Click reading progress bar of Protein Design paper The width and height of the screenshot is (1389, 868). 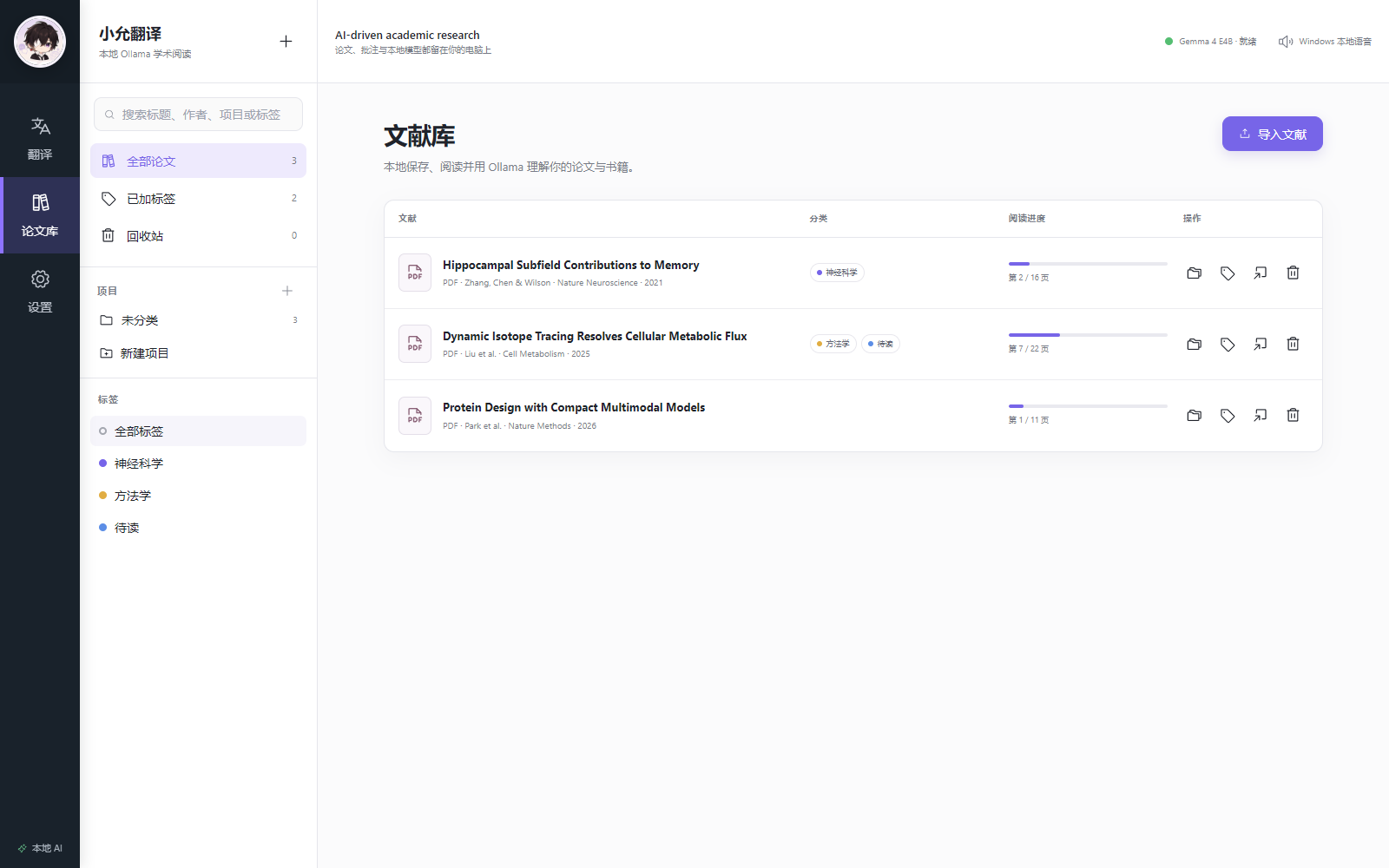coord(1088,405)
